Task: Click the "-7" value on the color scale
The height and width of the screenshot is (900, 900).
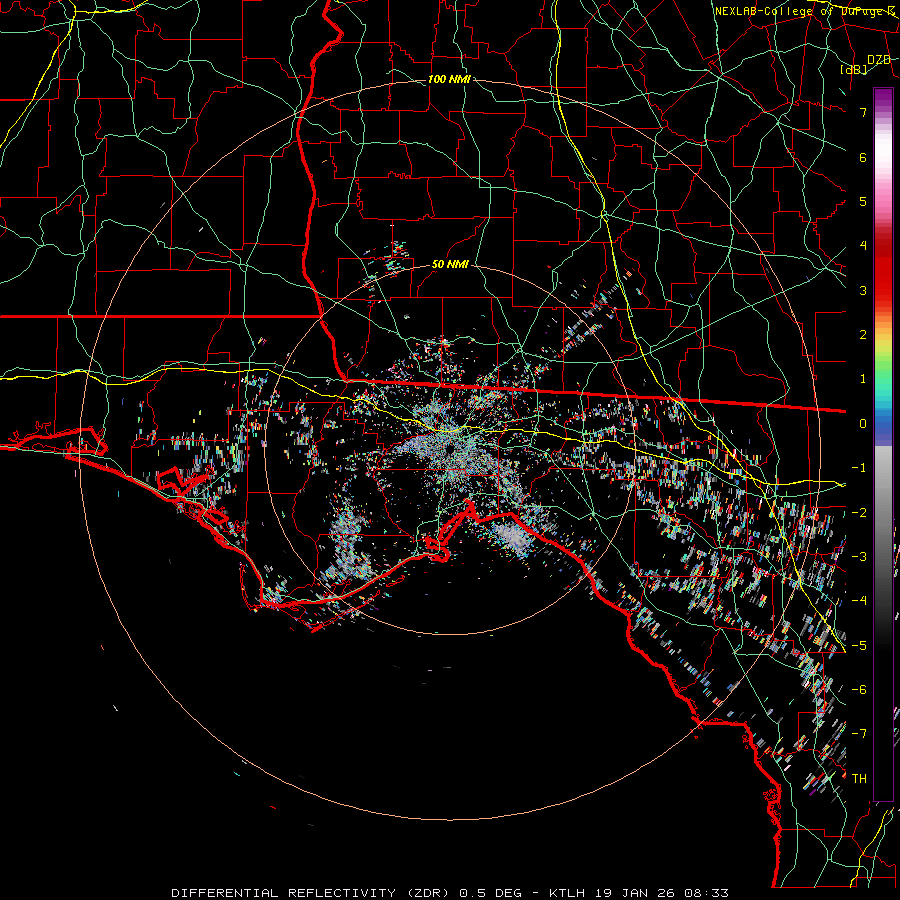Action: [x=859, y=734]
